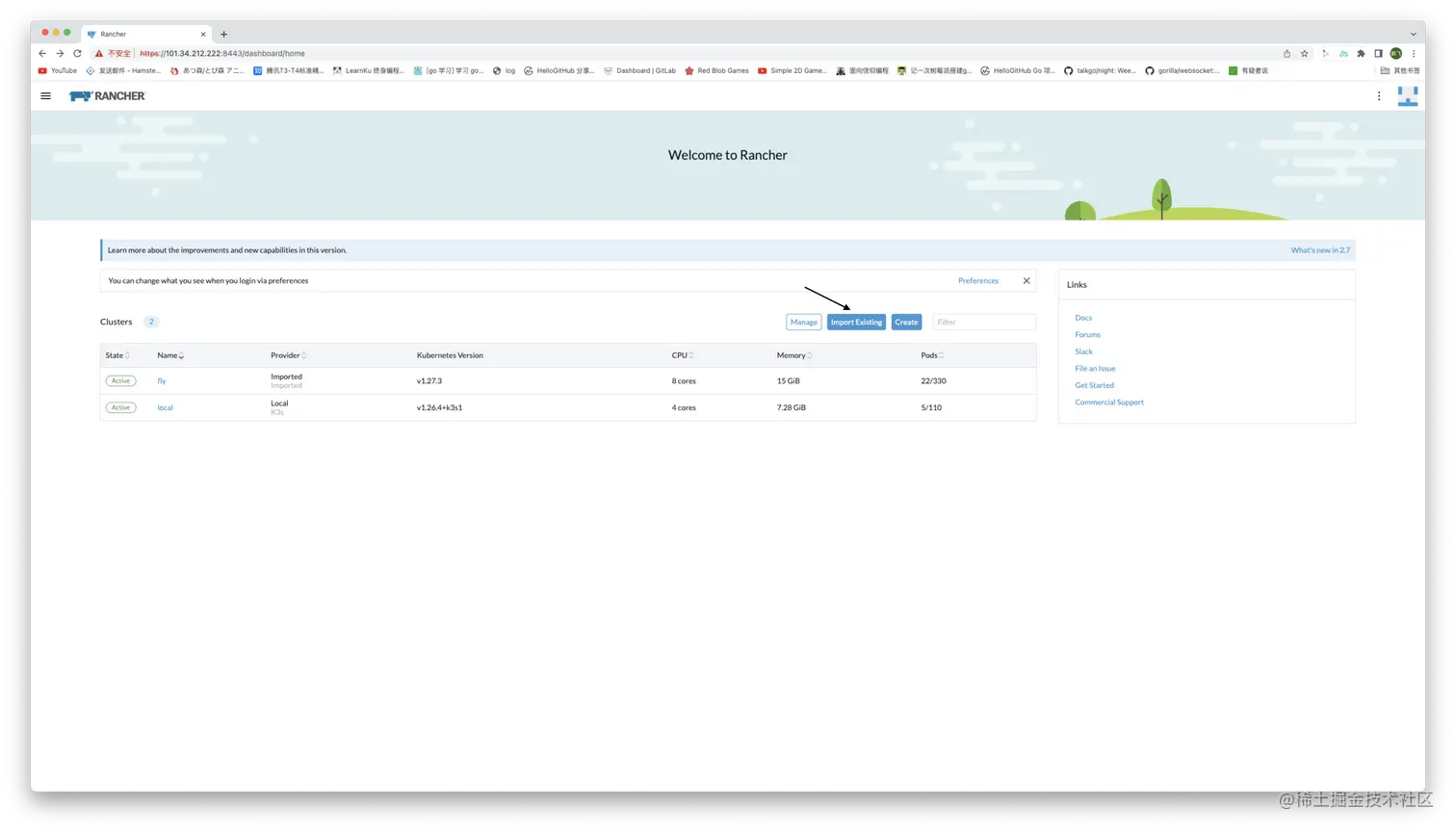The height and width of the screenshot is (832, 1456).
Task: Click the Manage clusters button
Action: [x=803, y=323]
